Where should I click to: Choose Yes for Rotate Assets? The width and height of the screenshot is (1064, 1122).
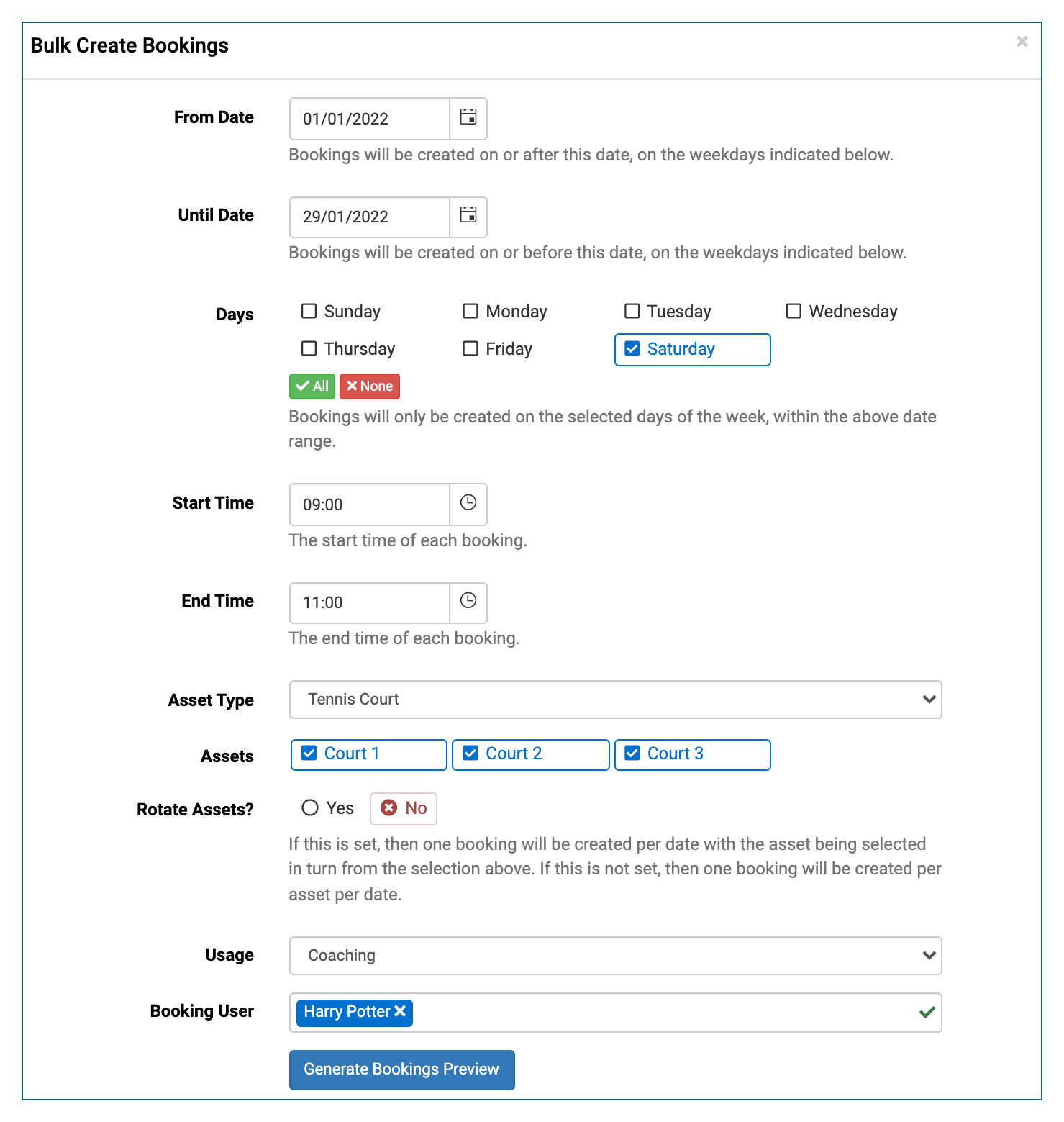[x=310, y=808]
